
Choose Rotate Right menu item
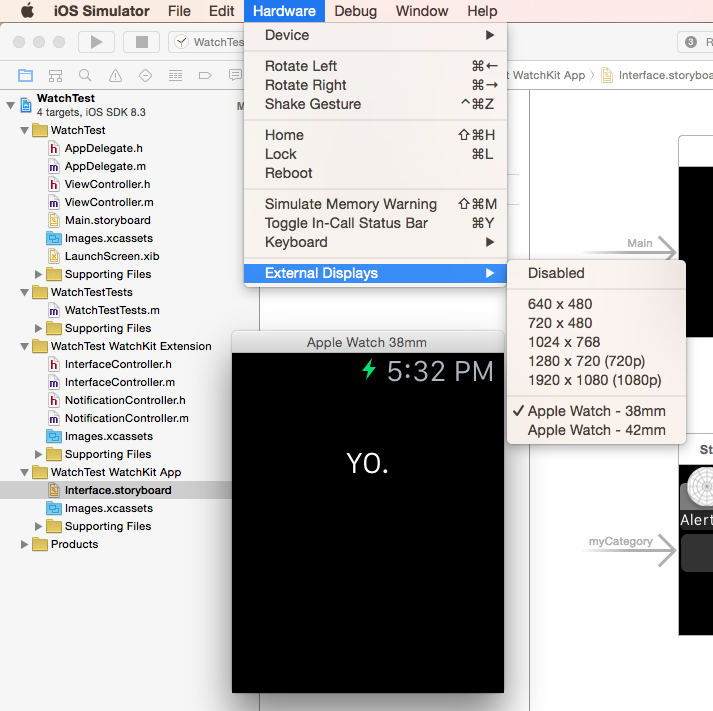(x=376, y=85)
